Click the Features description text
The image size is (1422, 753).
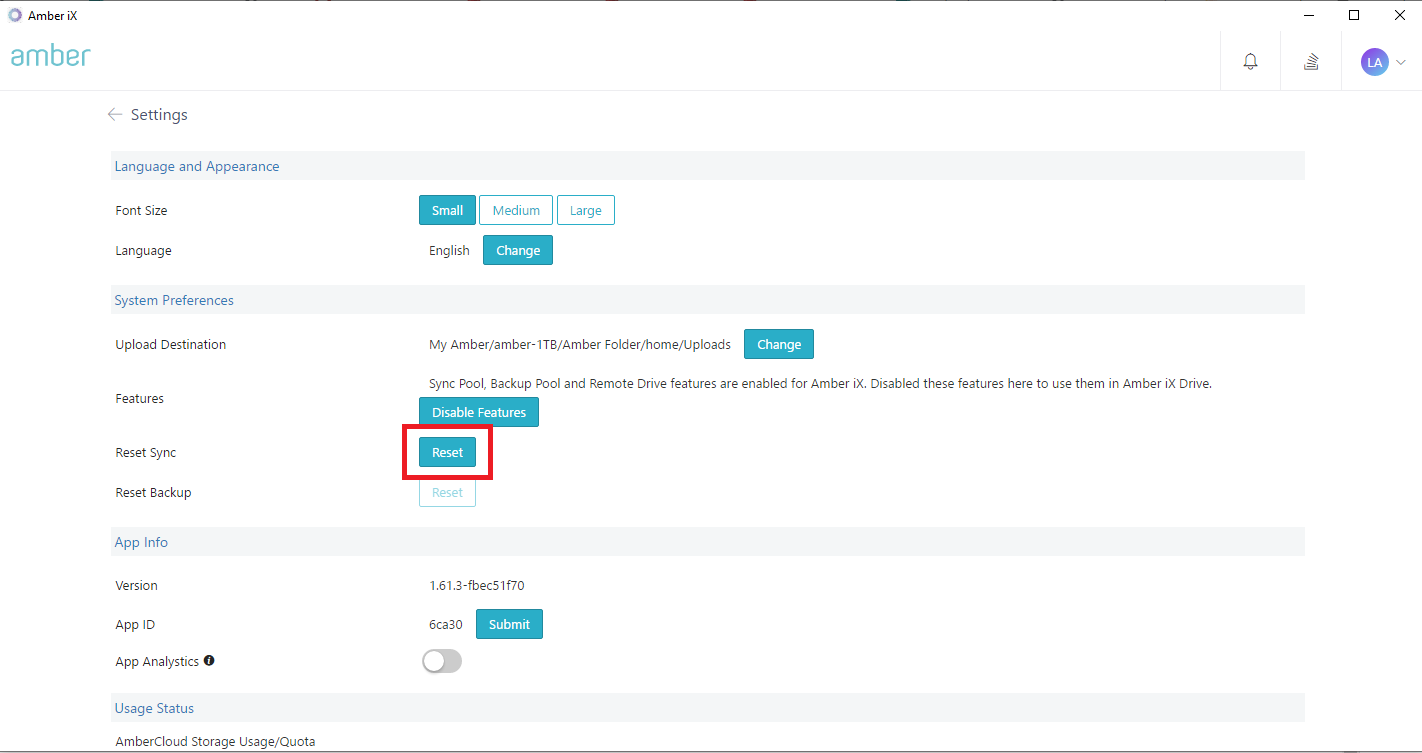click(x=820, y=383)
